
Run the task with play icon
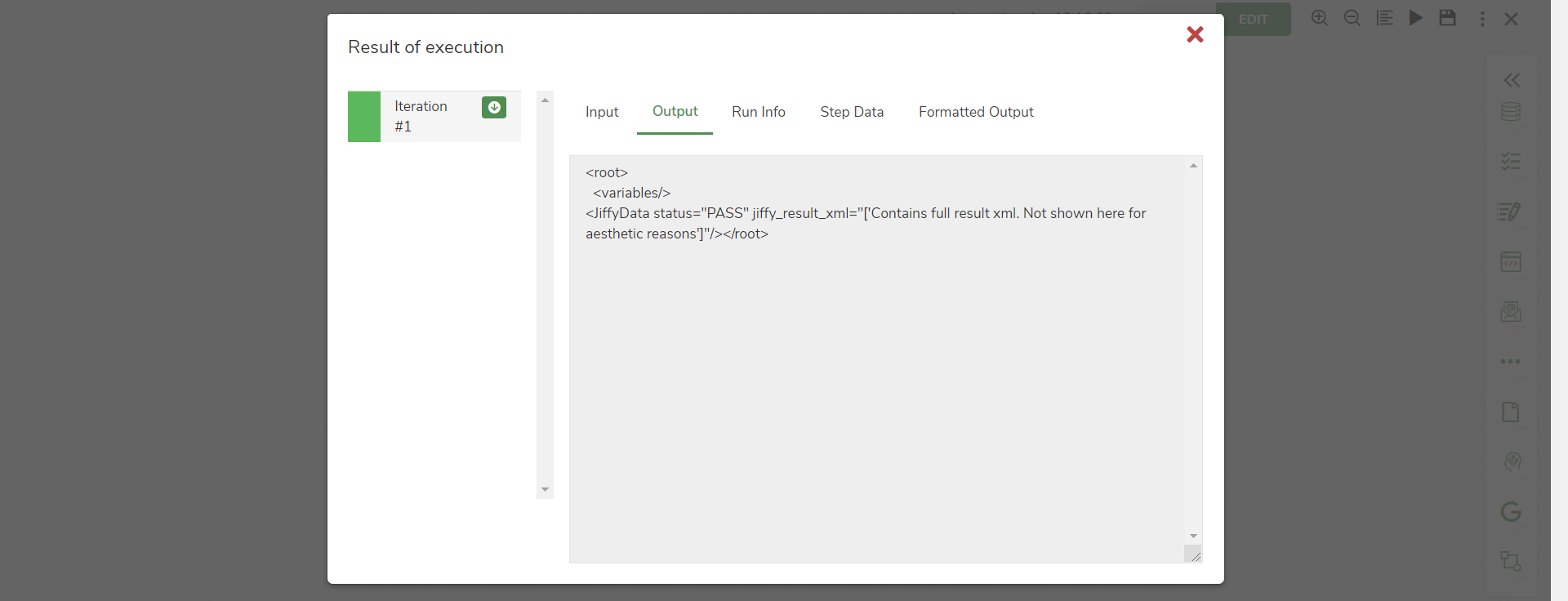1416,18
